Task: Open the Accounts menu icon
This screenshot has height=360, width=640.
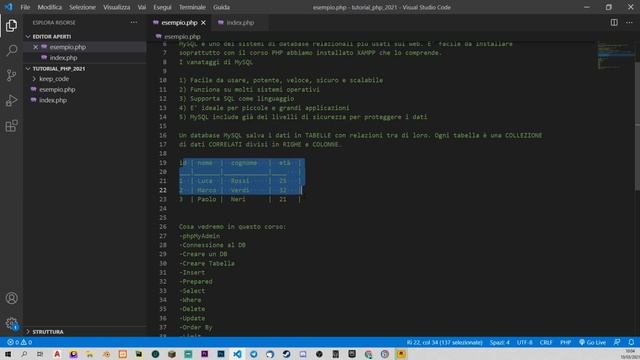Action: pos(11,298)
